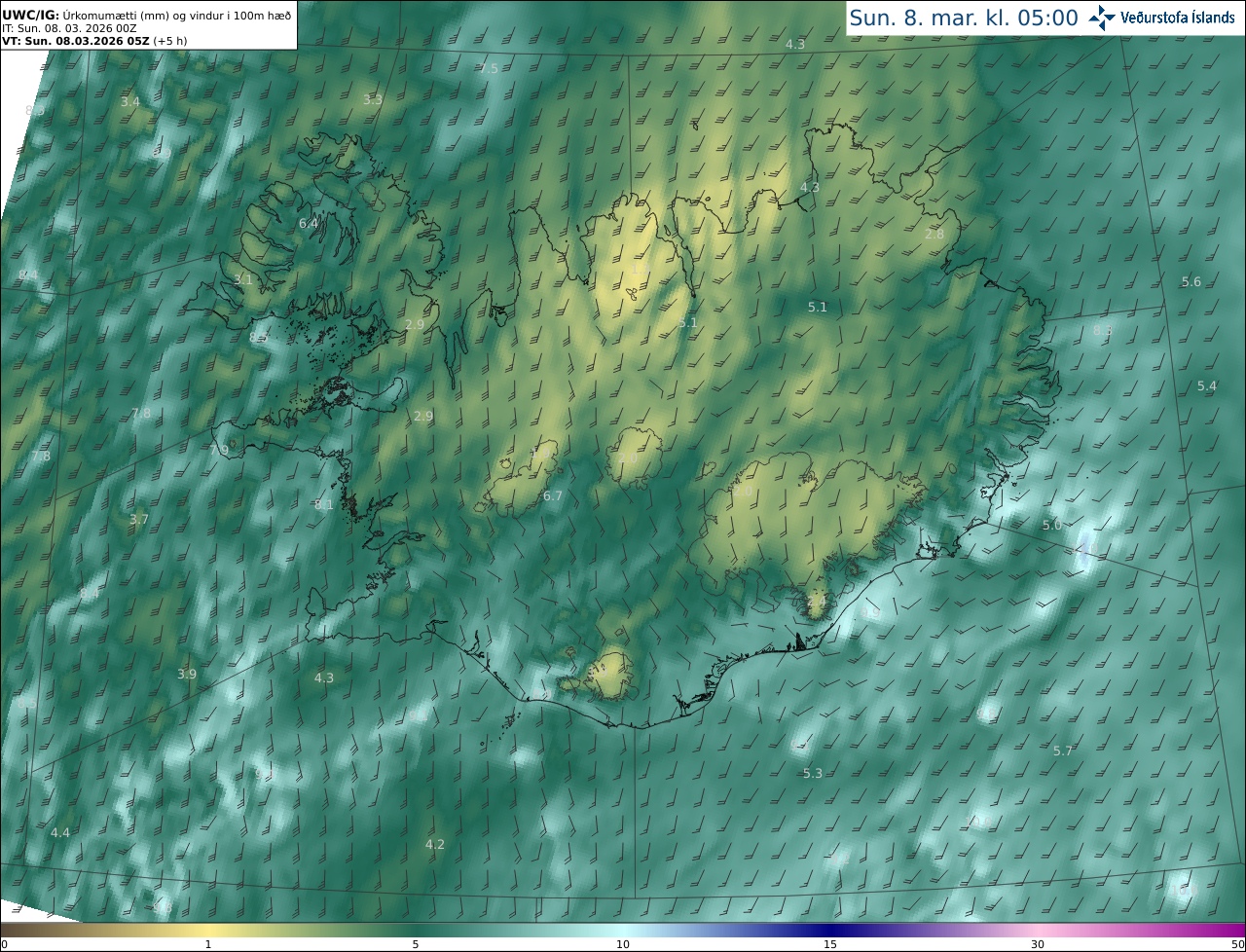
Task: Click the 2.8 value in northeast Iceland
Action: click(934, 235)
